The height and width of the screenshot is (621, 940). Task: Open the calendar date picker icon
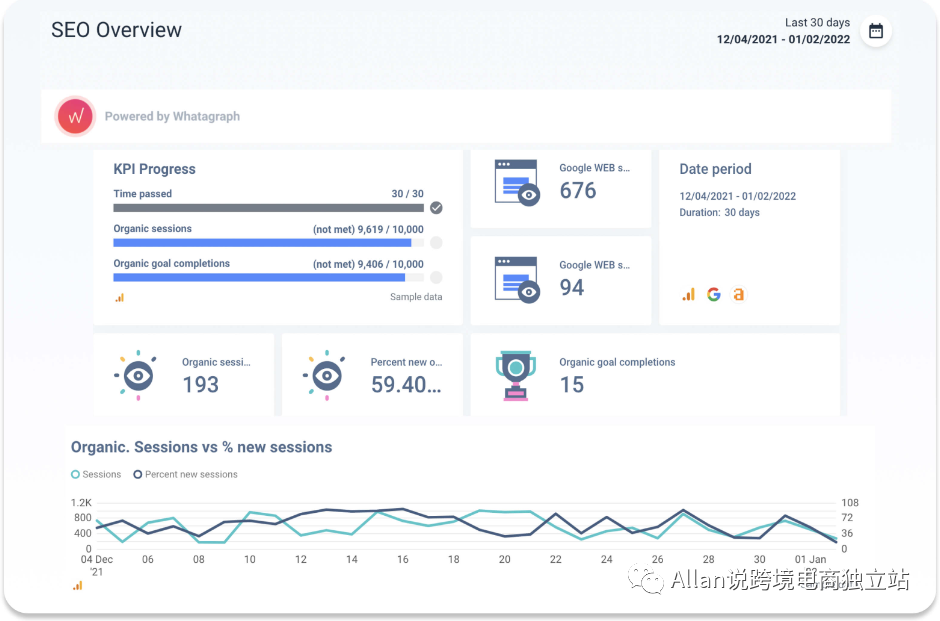click(x=876, y=31)
